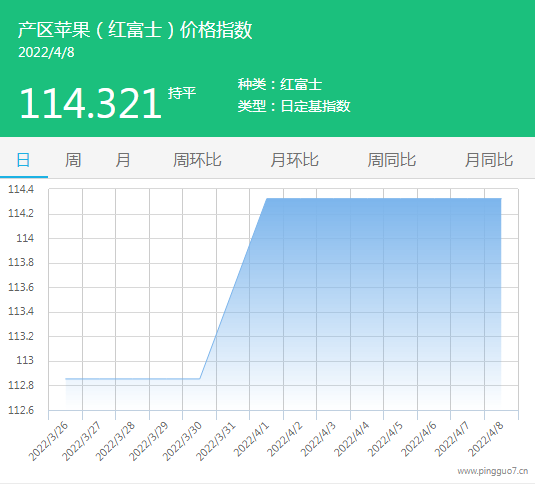This screenshot has width=535, height=484.
Task: Click the 2022/4/8 x-axis date label
Action: click(485, 439)
